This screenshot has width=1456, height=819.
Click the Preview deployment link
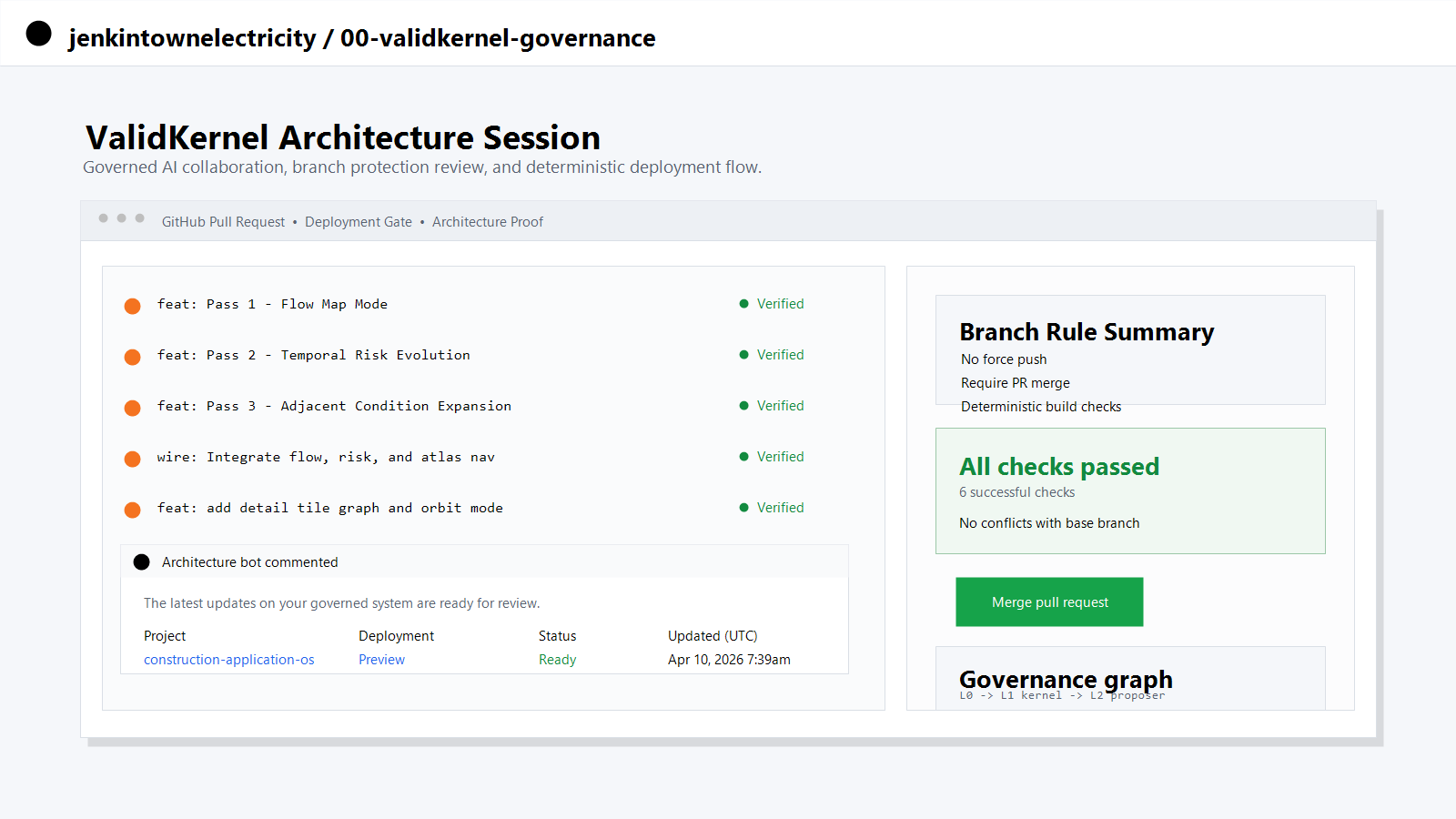coord(381,659)
